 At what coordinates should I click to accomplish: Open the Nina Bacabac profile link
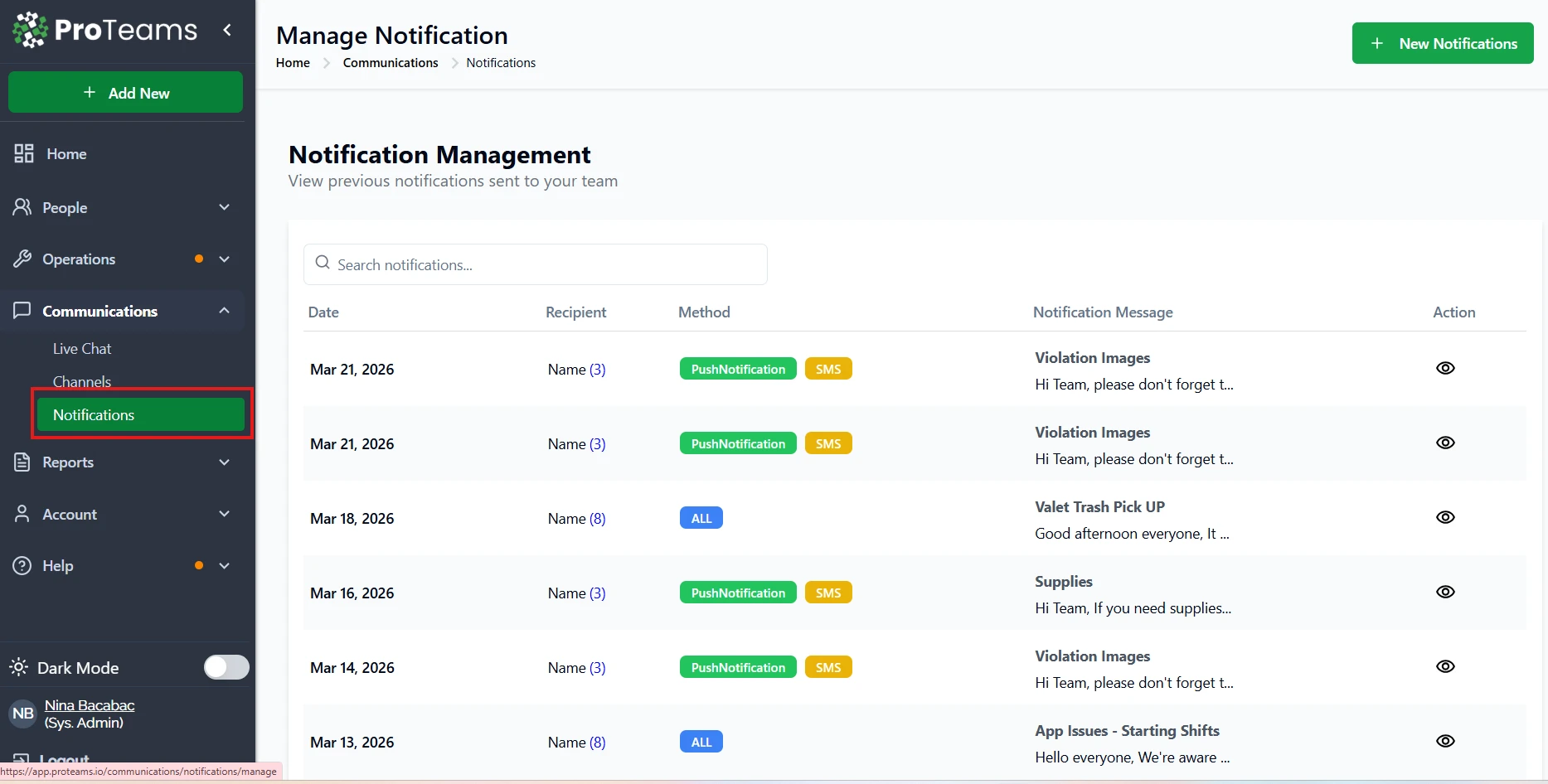[90, 705]
